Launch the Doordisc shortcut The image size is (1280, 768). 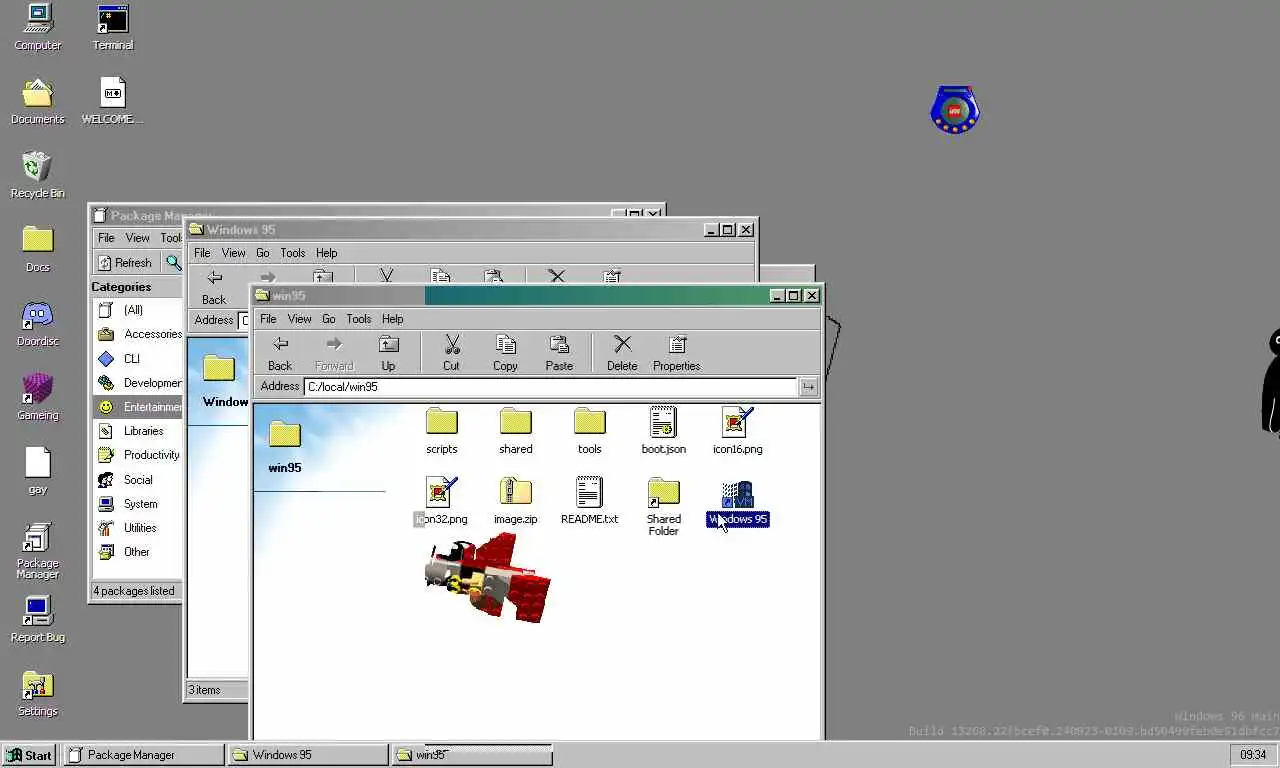[x=37, y=323]
